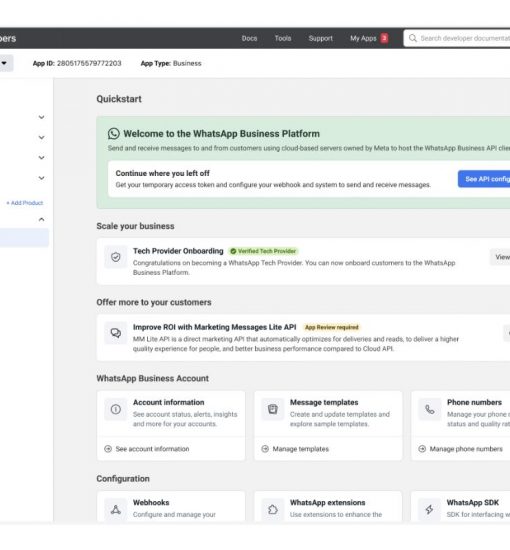Click the Phone numbers handset icon
The image size is (510, 550).
tap(430, 409)
